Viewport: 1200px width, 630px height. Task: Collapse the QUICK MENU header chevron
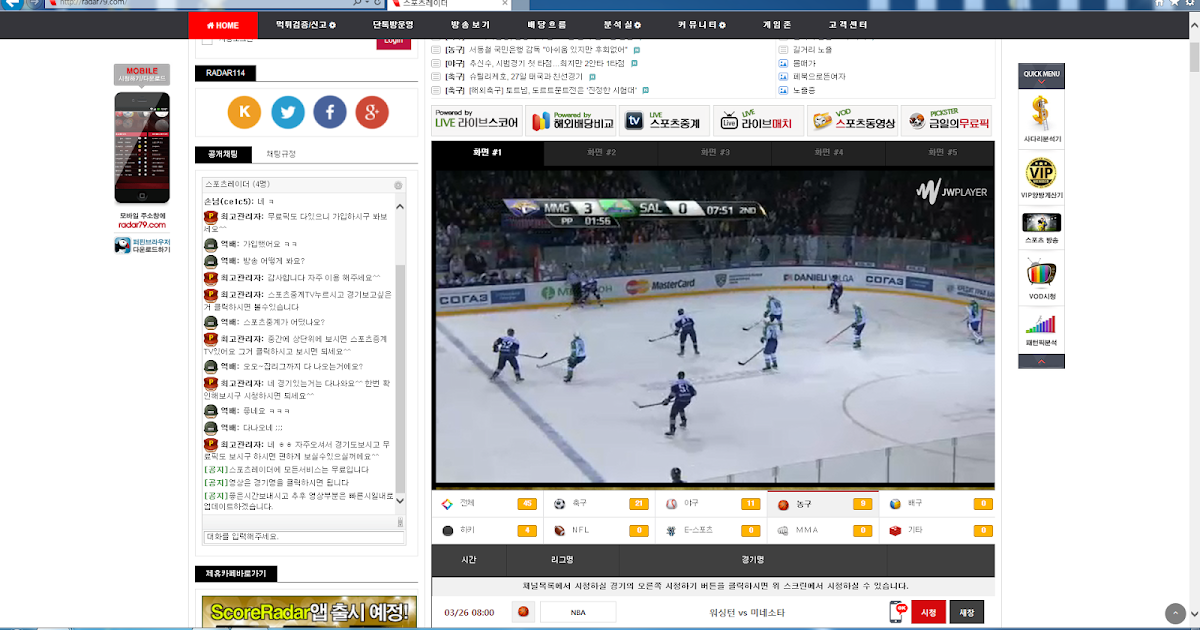pyautogui.click(x=1041, y=84)
